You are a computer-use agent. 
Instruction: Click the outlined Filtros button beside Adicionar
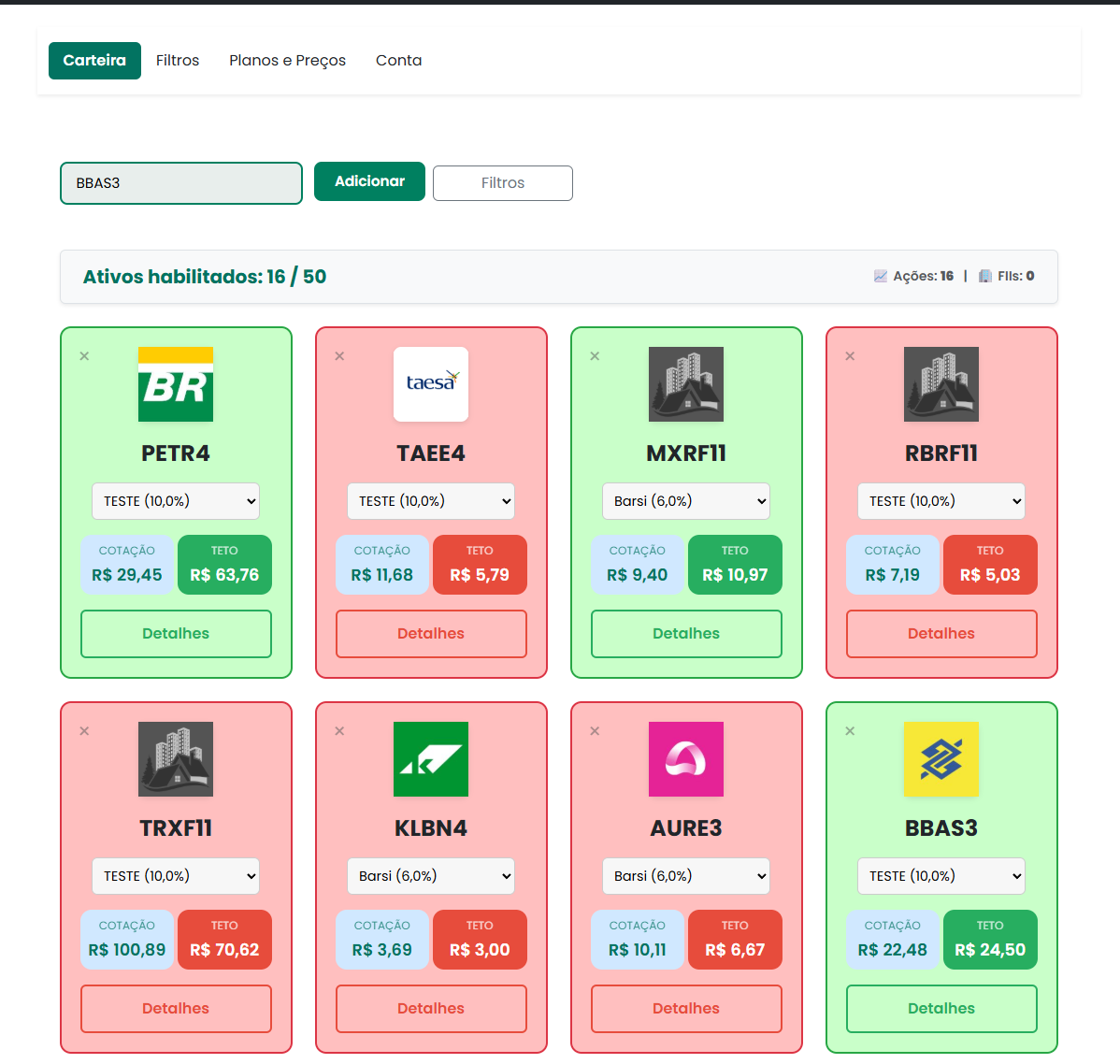tap(503, 183)
